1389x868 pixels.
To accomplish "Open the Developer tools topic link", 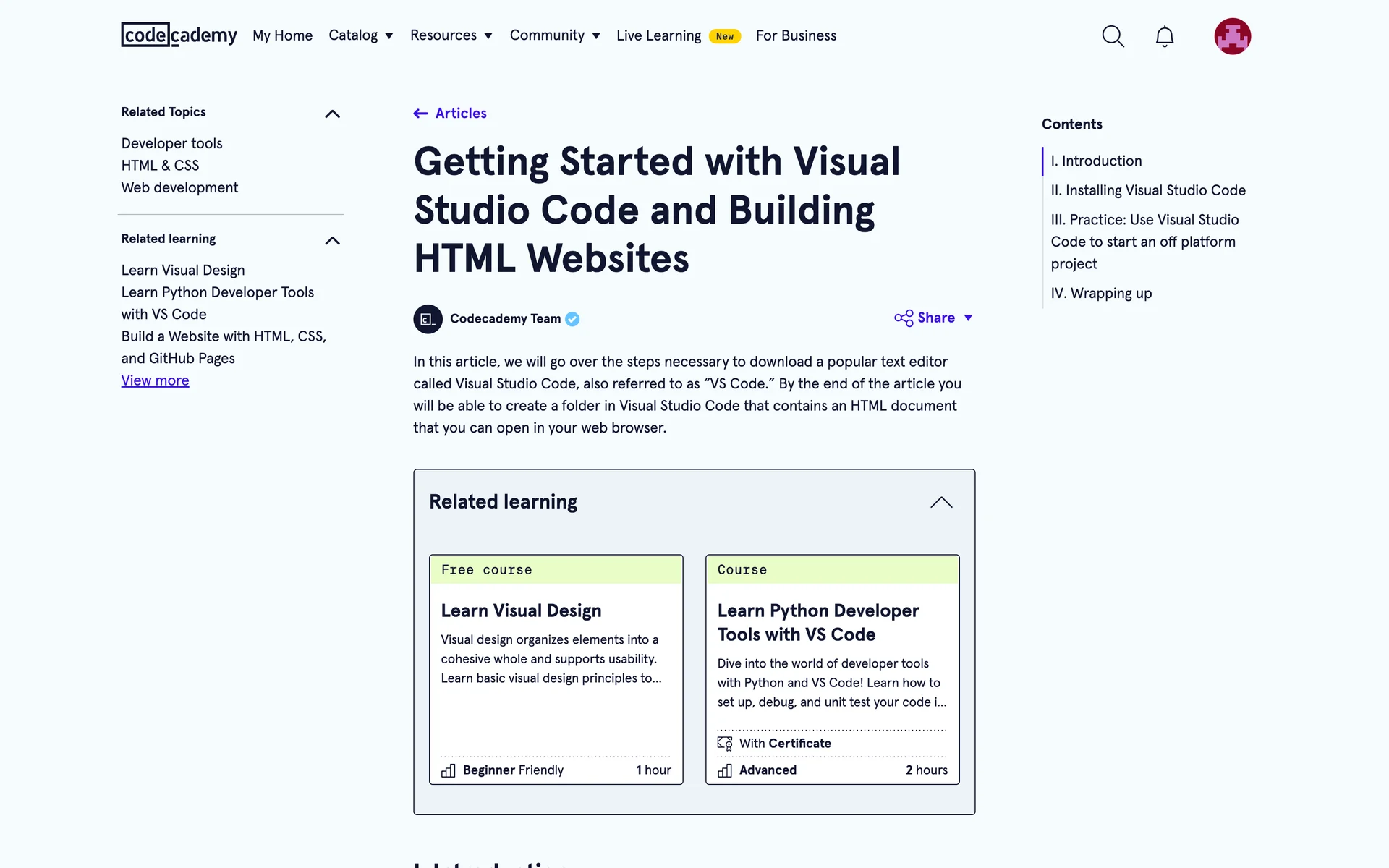I will pos(171,143).
